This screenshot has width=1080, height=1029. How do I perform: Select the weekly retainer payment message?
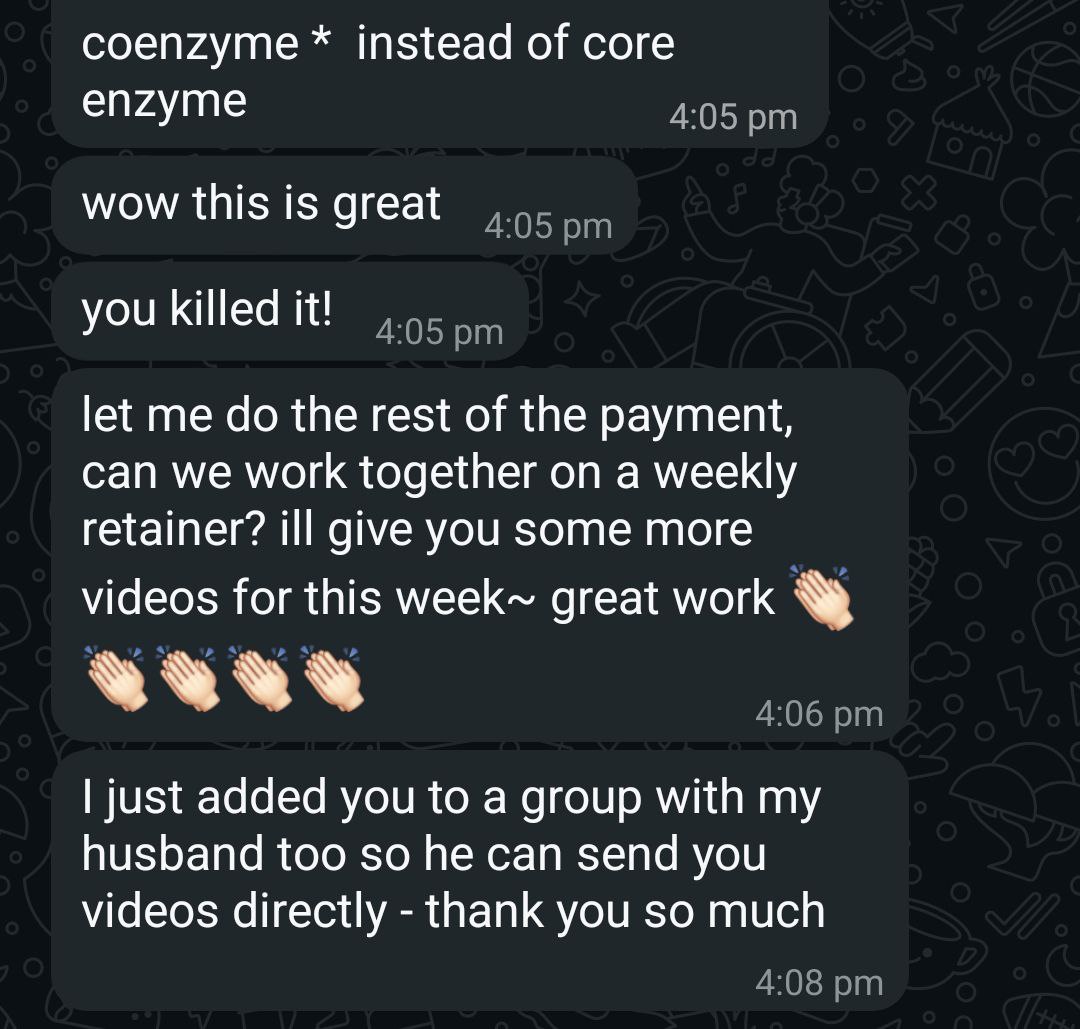pyautogui.click(x=480, y=554)
